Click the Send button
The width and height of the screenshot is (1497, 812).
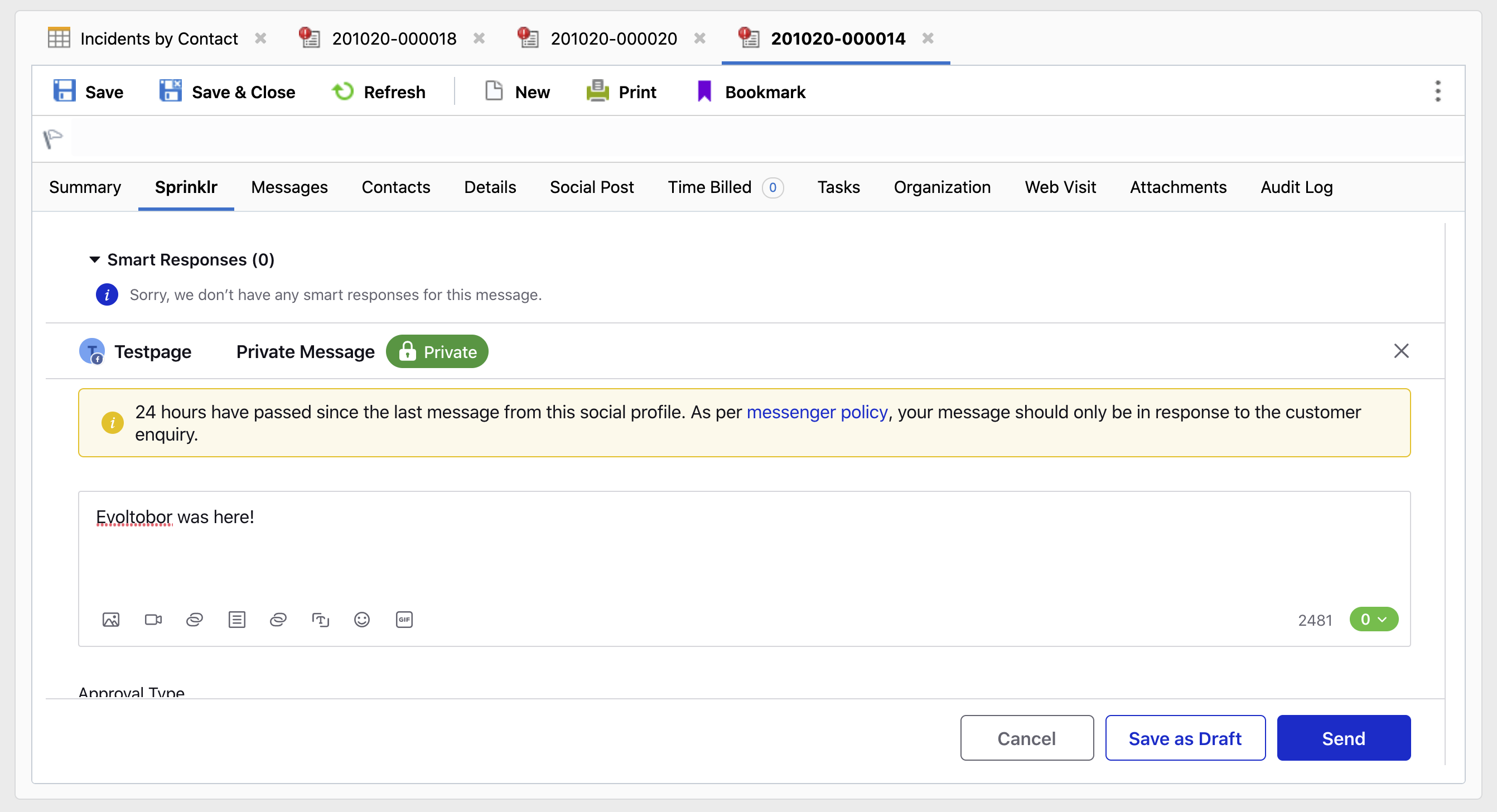1344,739
